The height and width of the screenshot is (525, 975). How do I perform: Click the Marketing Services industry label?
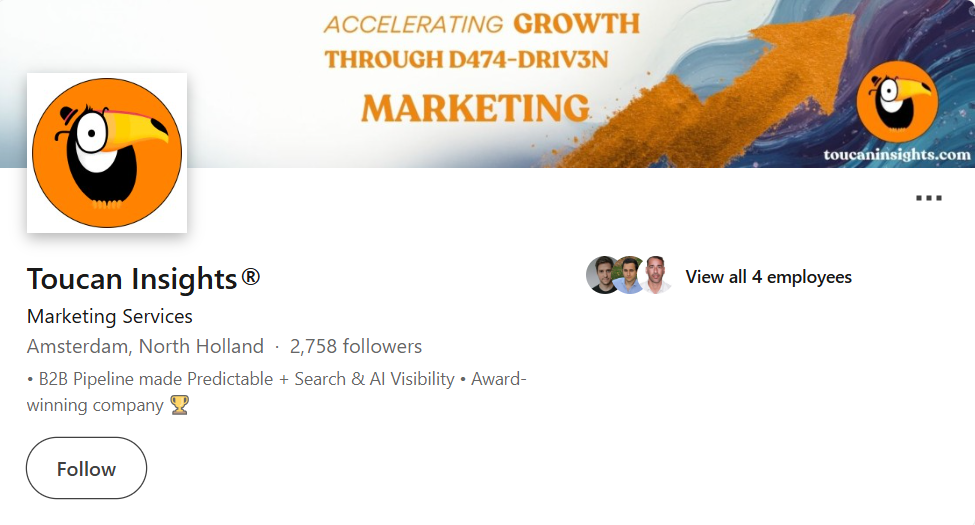click(110, 316)
